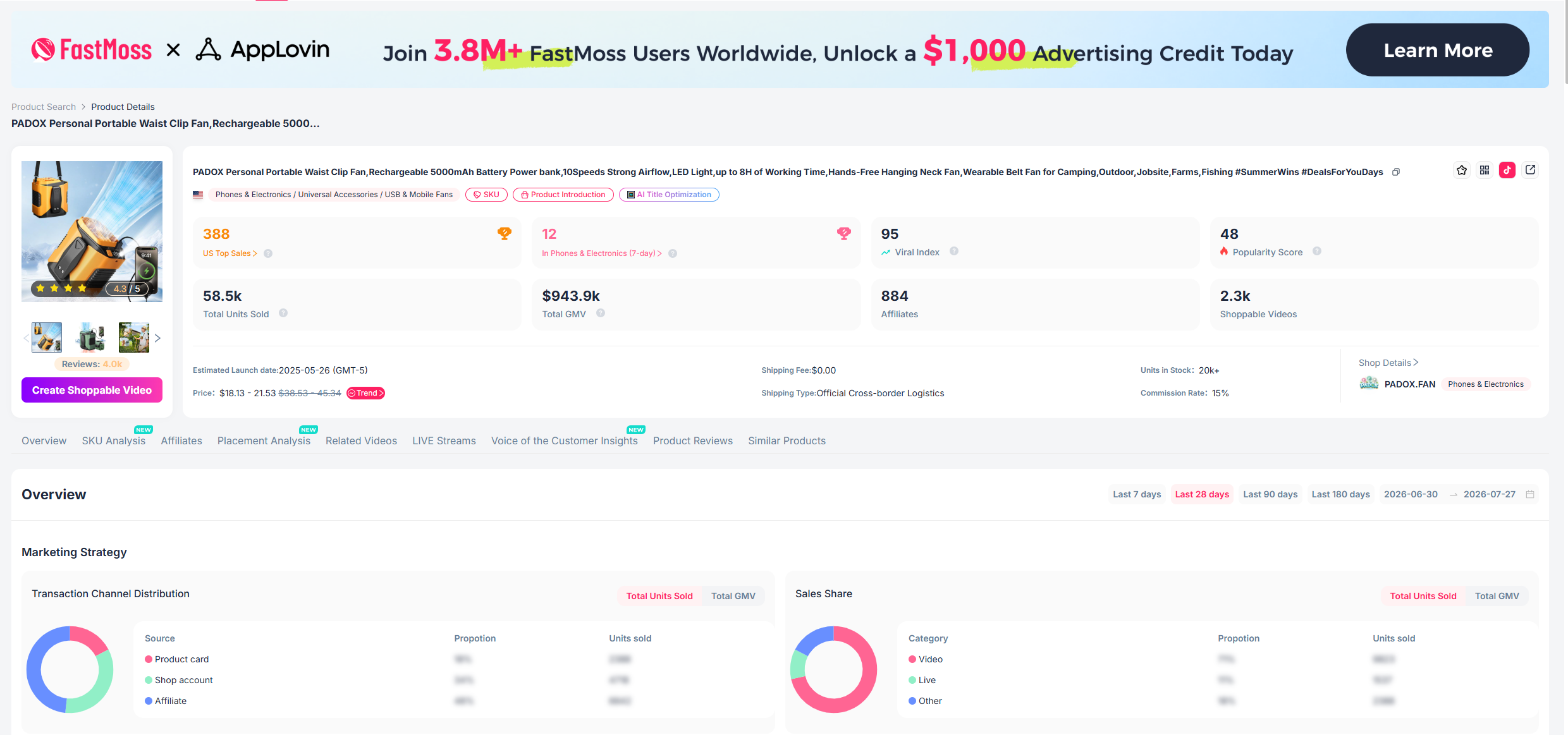This screenshot has width=1568, height=735.
Task: Go to the Product Reviews tab
Action: (693, 440)
